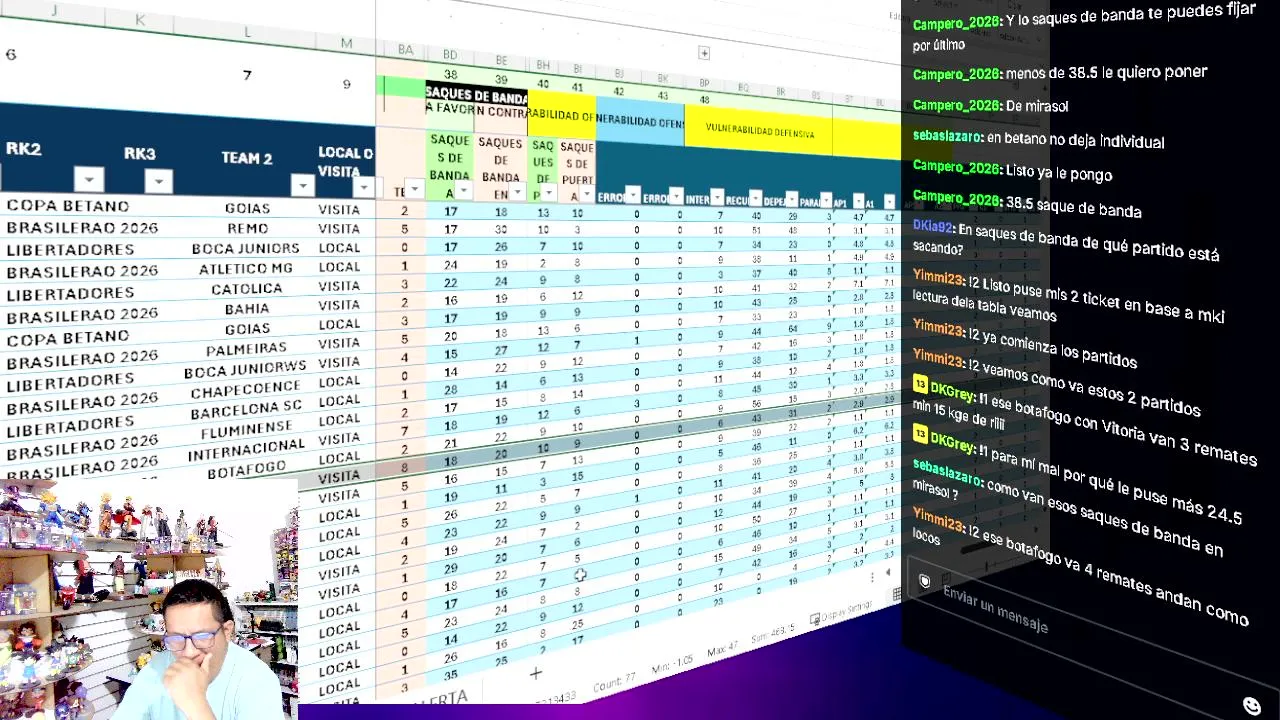The width and height of the screenshot is (1280, 720).
Task: Open the TEAM 2 filter dropdown
Action: tap(303, 185)
